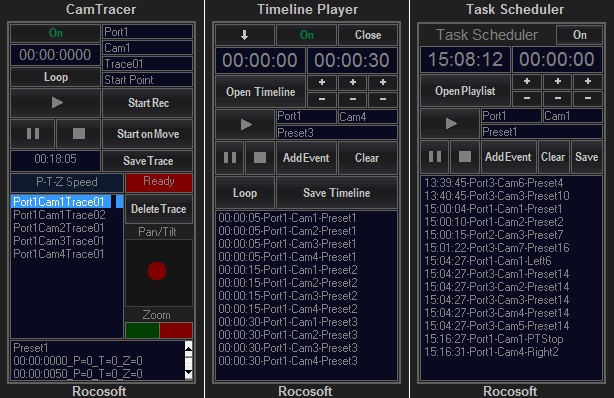Click Delete Trace button
614x398 pixels.
coord(159,209)
